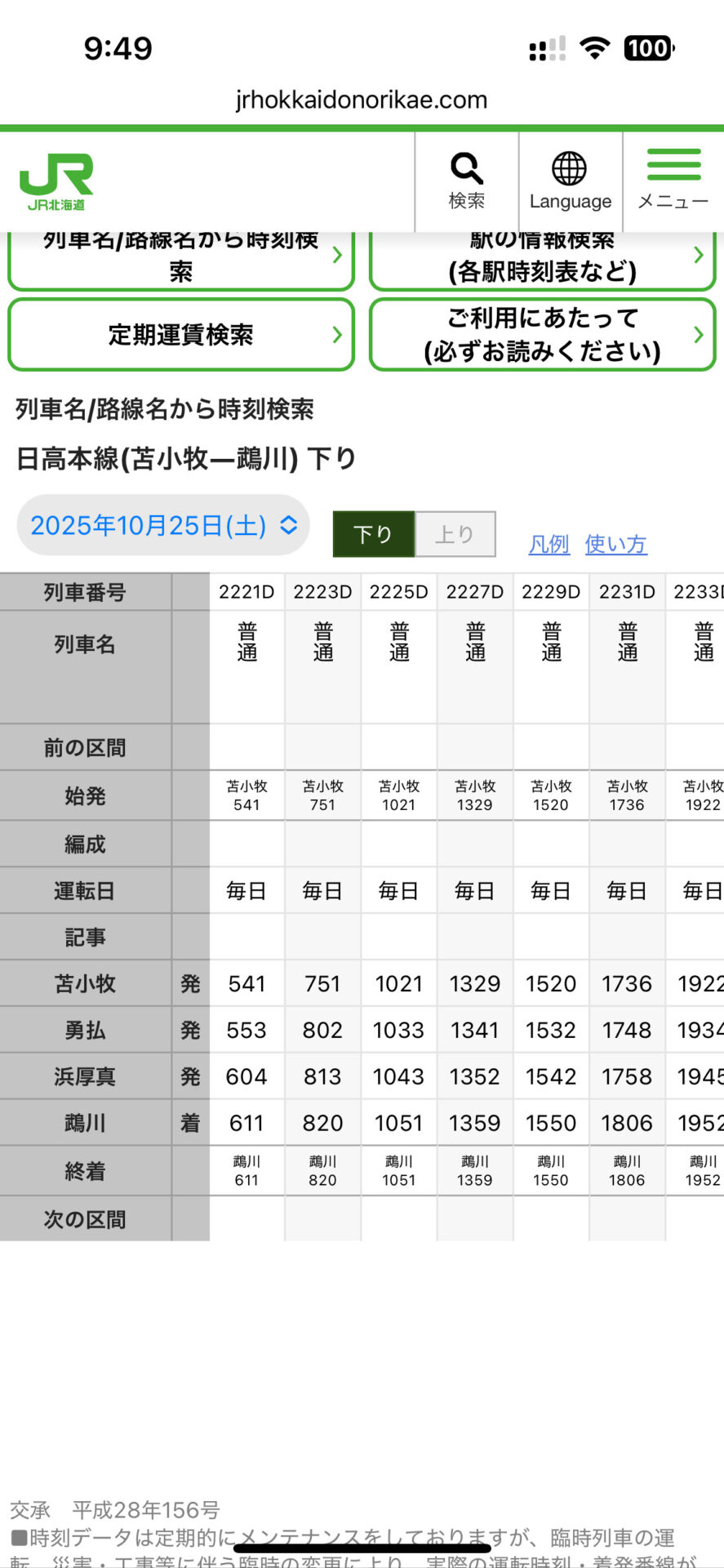Select the 下り direction toggle

tap(374, 534)
